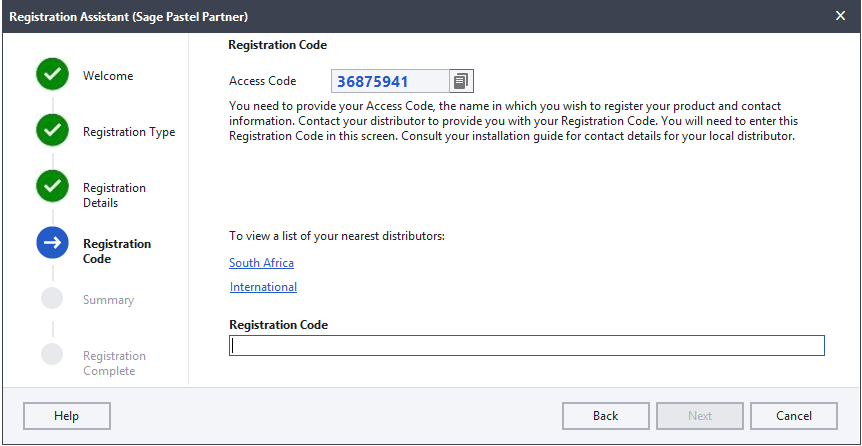862x446 pixels.
Task: Close the Registration Assistant window
Action: point(840,16)
